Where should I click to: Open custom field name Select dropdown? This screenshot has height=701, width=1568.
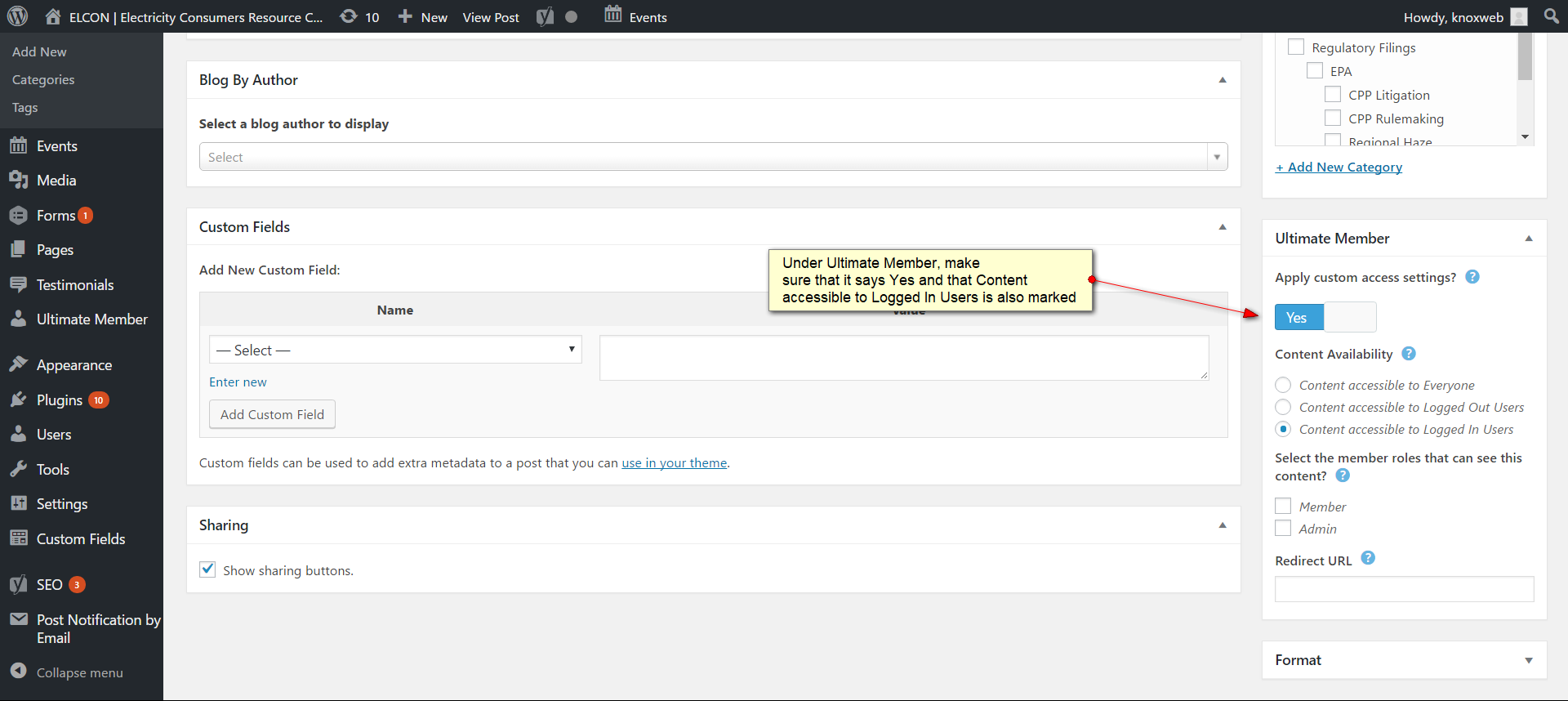[395, 350]
